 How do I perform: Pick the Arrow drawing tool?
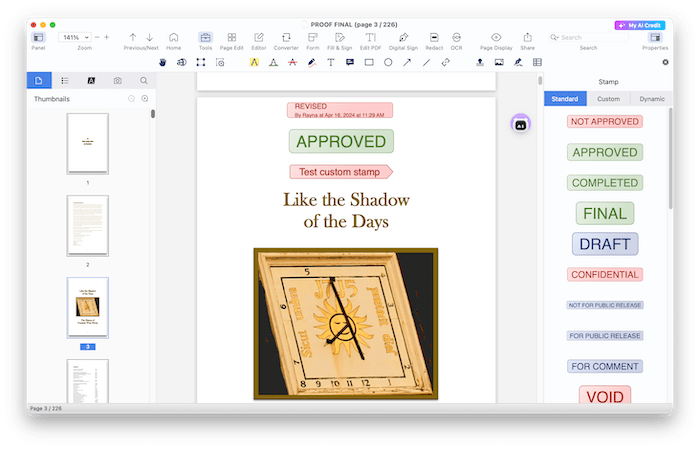407,62
